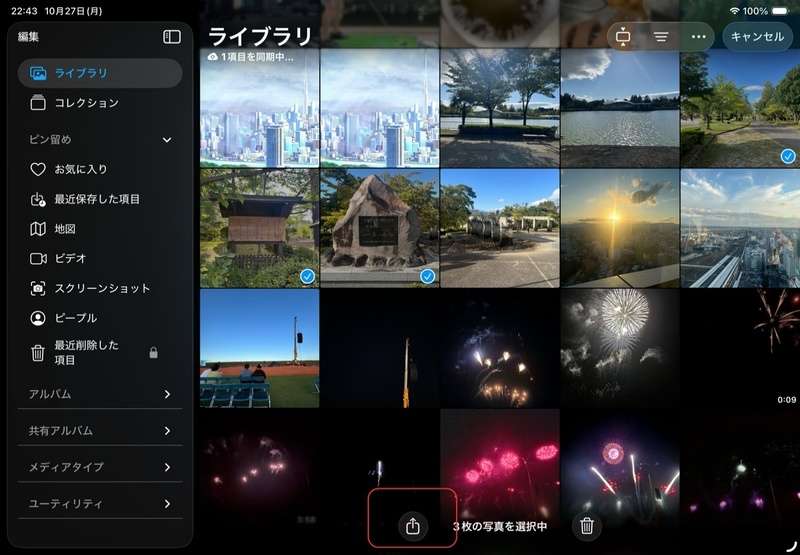Image resolution: width=800 pixels, height=555 pixels.
Task: Collapse the ピン留め section chevron
Action: pos(167,140)
